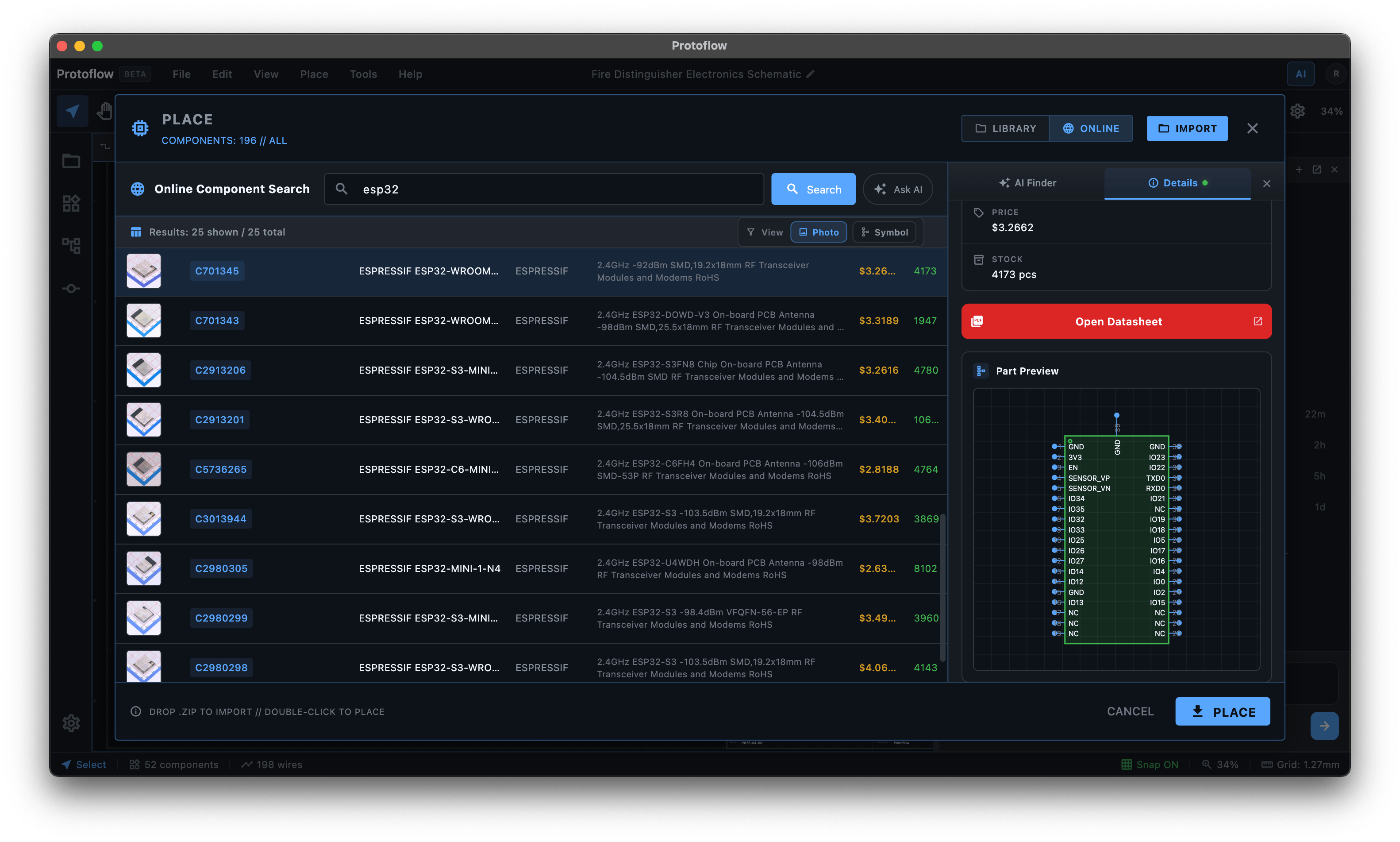Click the Ask AI button
The image size is (1400, 842).
coord(898,189)
